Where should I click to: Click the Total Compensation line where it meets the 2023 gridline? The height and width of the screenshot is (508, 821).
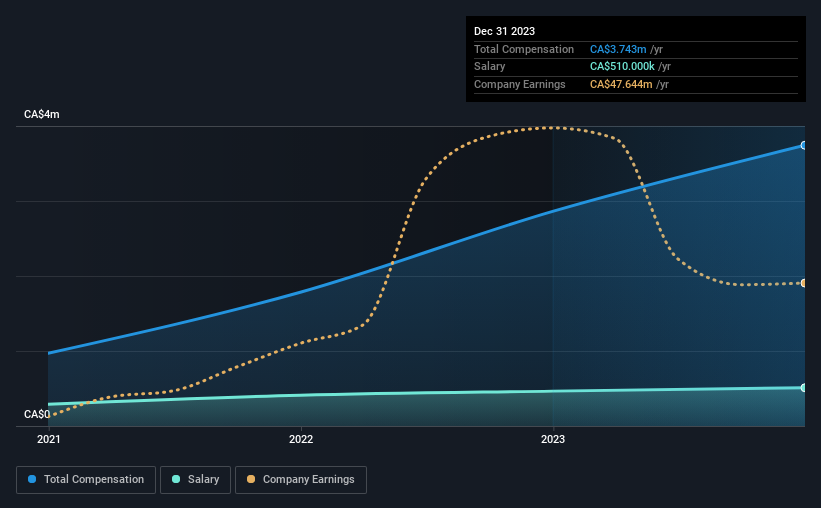[x=553, y=211]
